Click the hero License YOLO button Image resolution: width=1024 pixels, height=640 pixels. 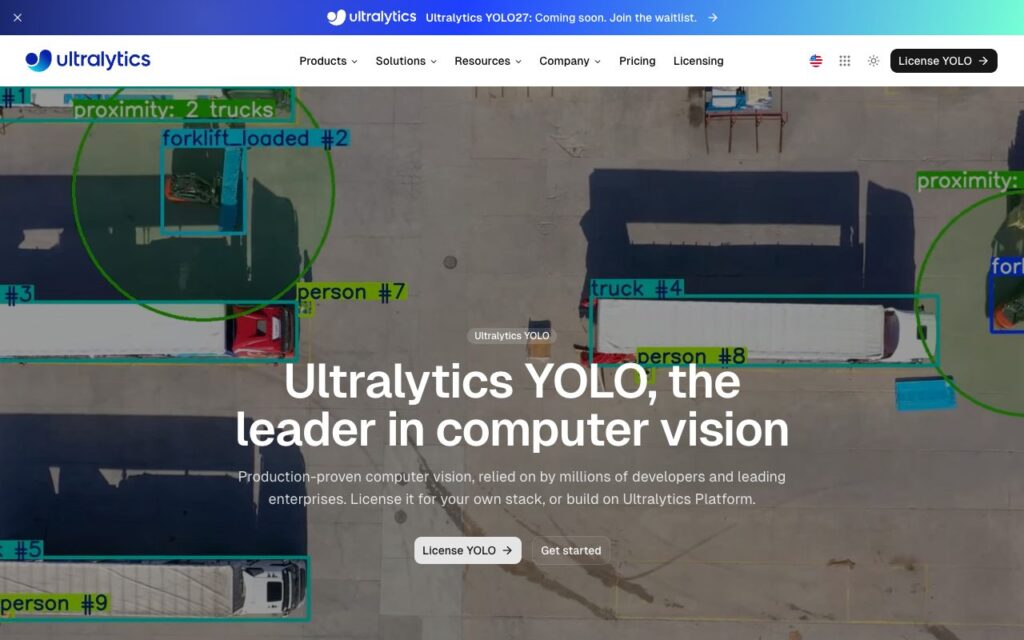coord(468,551)
